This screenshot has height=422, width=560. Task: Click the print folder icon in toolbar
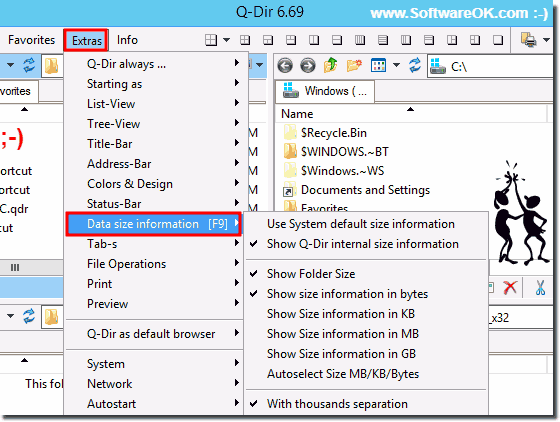tap(528, 40)
